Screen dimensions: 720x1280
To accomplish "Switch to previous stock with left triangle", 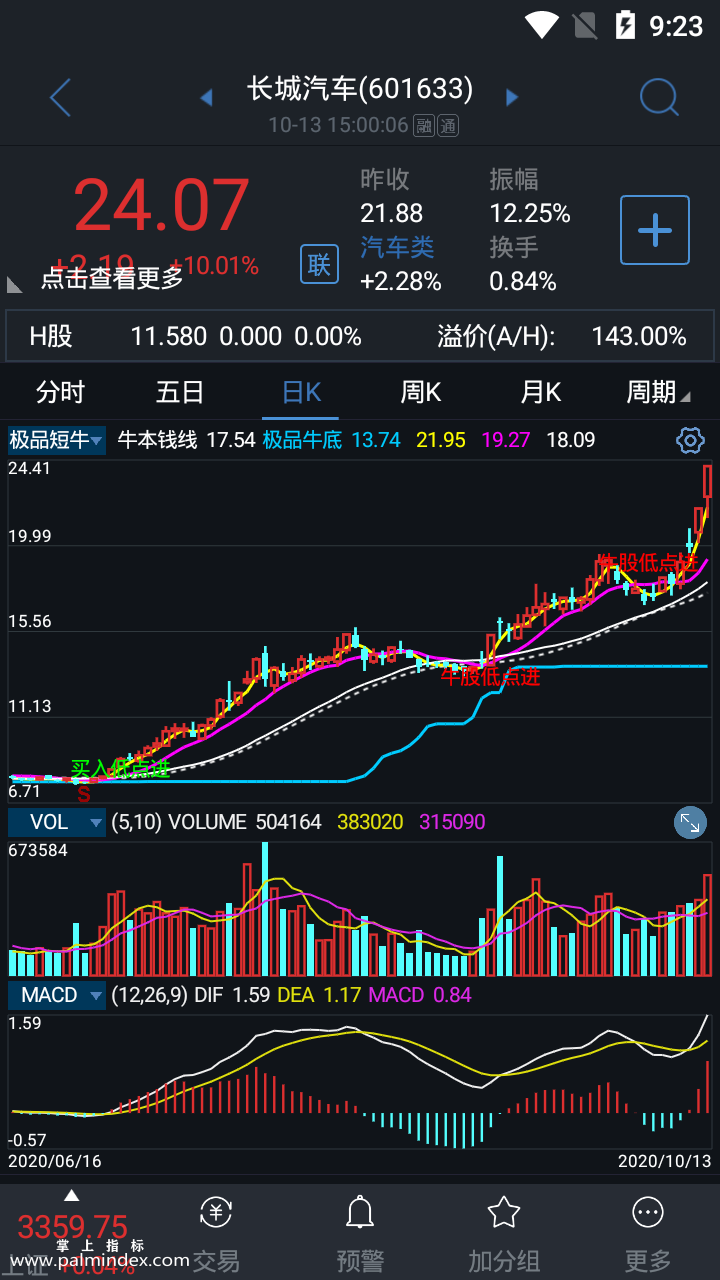I will [207, 97].
